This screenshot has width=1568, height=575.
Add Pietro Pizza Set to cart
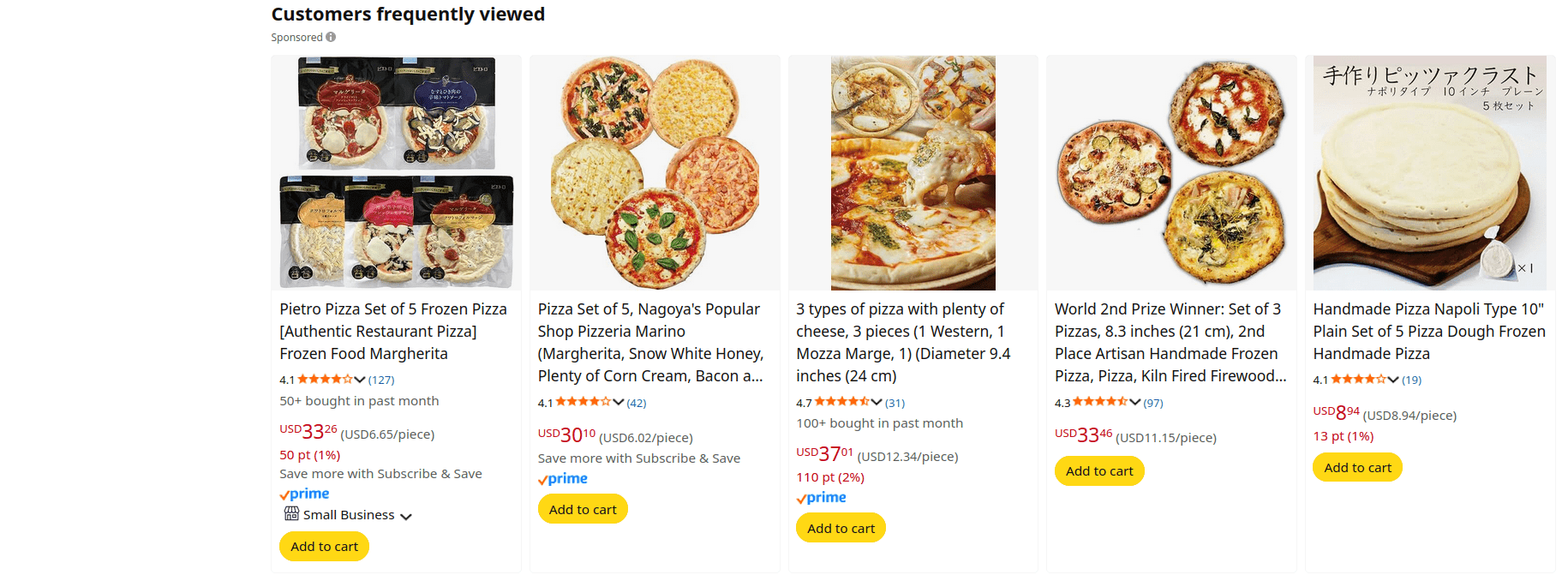pyautogui.click(x=324, y=547)
